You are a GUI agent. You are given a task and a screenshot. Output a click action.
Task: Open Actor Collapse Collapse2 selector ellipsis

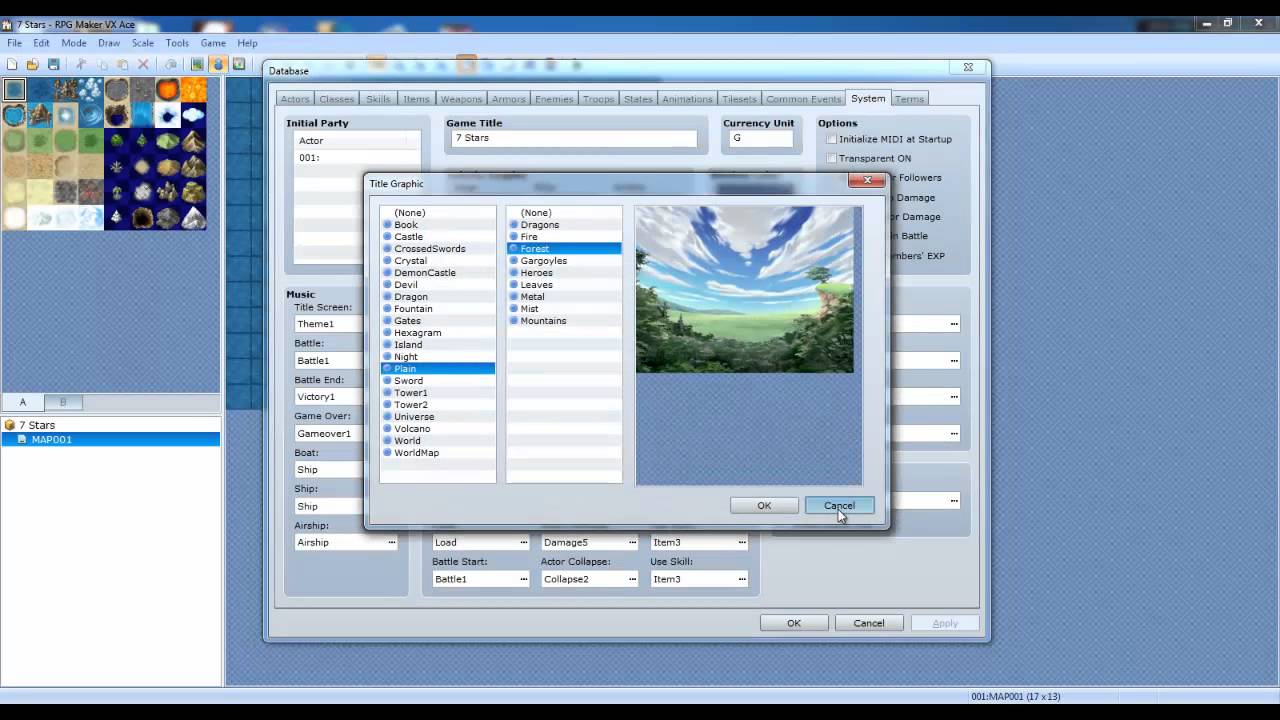pyautogui.click(x=632, y=579)
